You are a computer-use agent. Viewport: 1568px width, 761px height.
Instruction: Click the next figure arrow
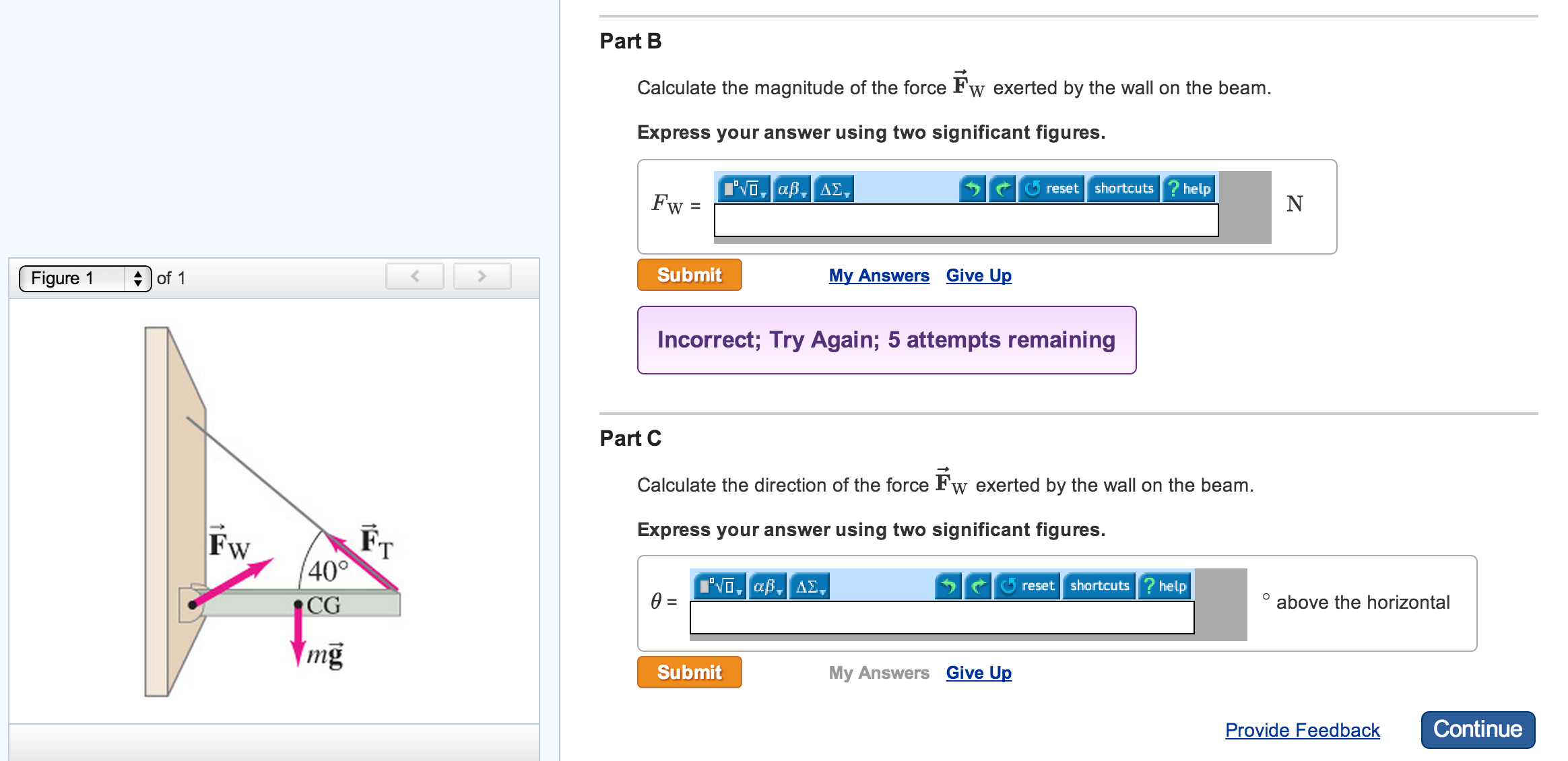tap(482, 276)
